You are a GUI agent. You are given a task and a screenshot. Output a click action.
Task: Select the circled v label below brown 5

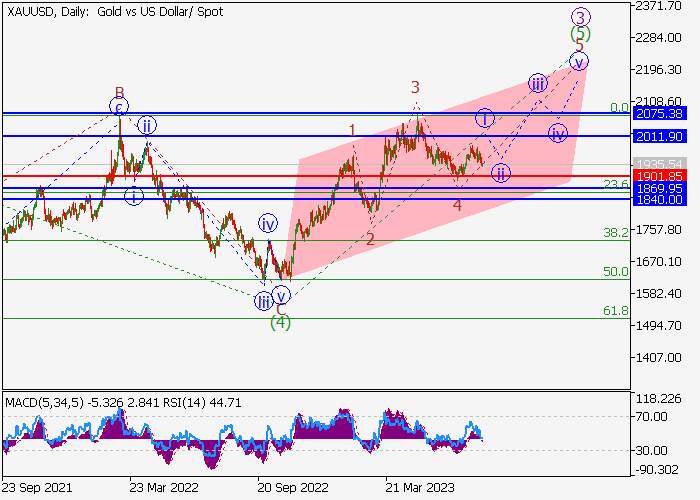579,62
